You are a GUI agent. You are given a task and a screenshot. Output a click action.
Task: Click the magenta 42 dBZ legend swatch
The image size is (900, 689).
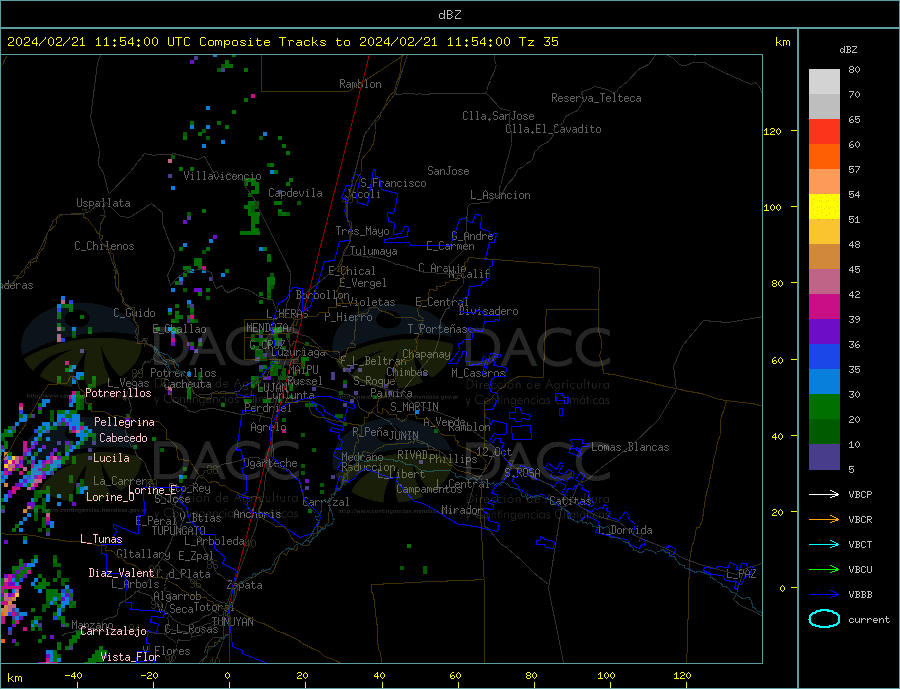[x=824, y=307]
